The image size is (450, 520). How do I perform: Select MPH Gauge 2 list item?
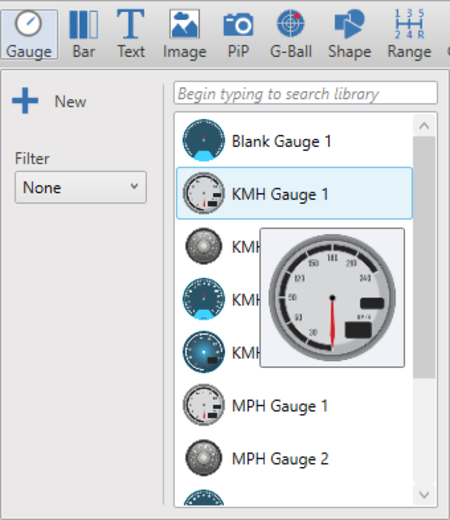coord(294,458)
